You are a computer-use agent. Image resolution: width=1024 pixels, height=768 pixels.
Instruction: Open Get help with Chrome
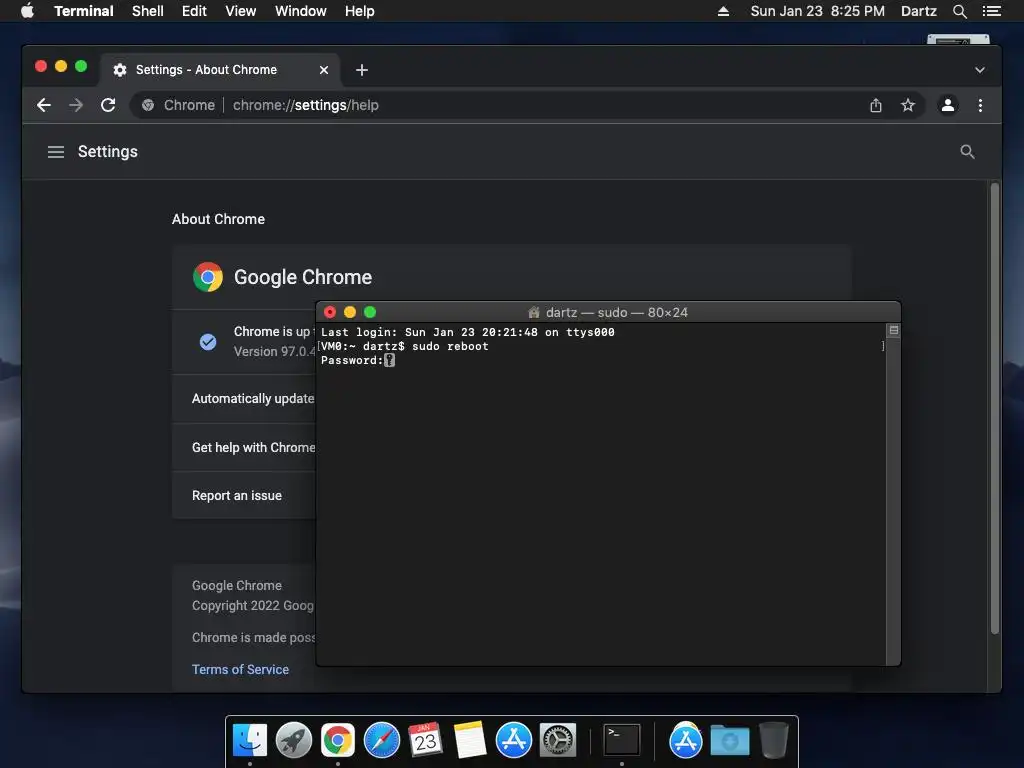(244, 447)
